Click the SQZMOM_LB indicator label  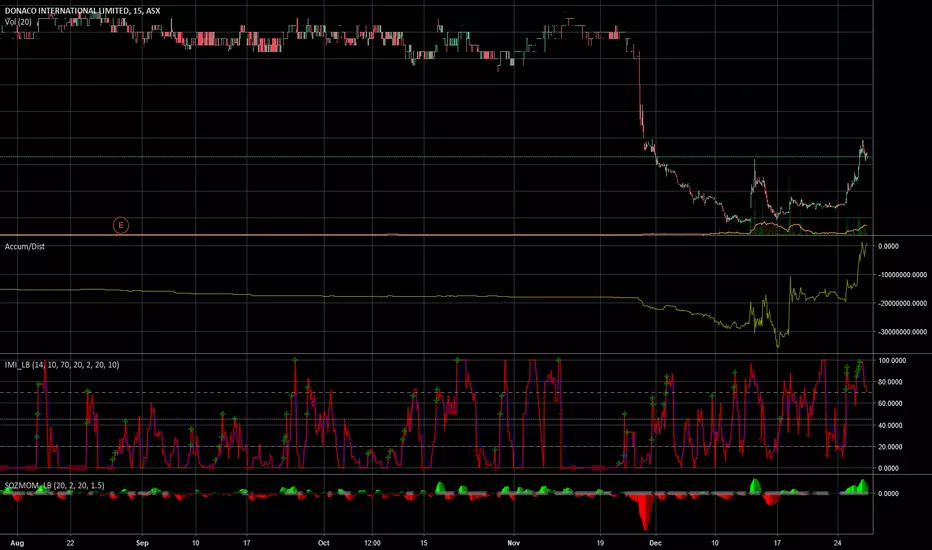tap(54, 485)
